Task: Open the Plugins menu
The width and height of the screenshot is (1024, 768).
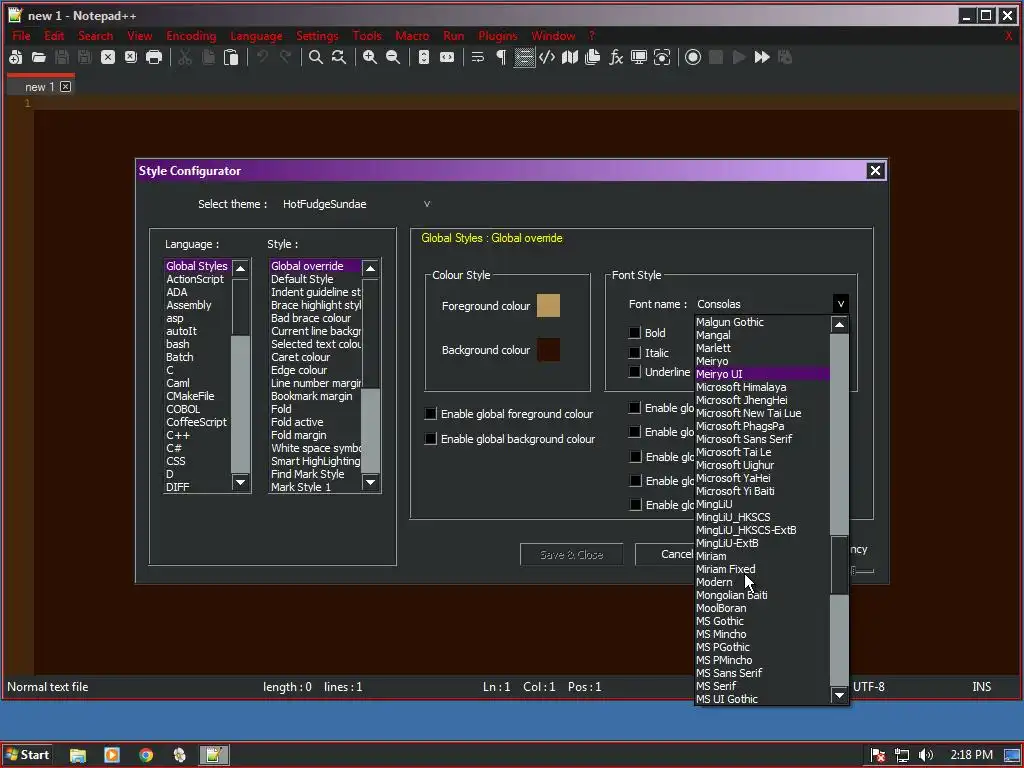Action: click(x=498, y=36)
